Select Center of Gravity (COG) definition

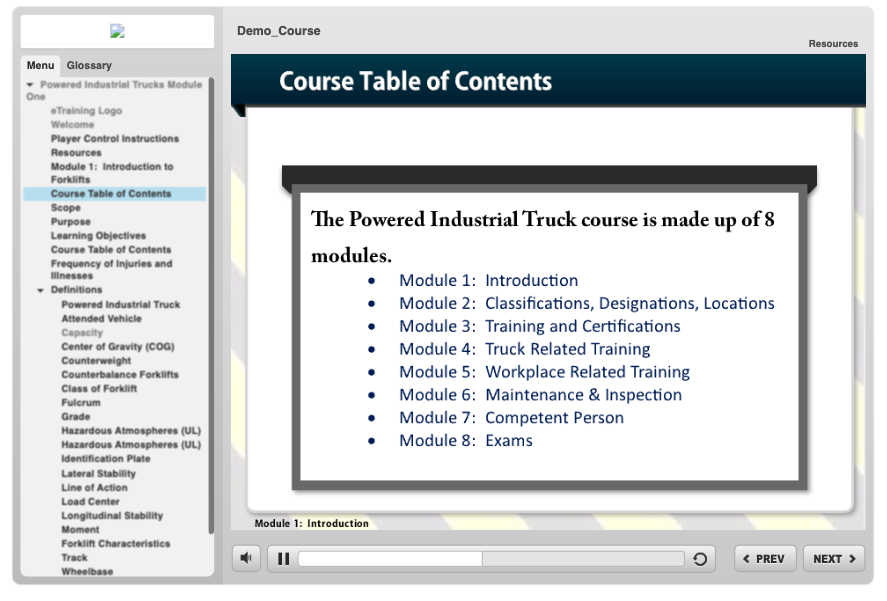point(117,347)
